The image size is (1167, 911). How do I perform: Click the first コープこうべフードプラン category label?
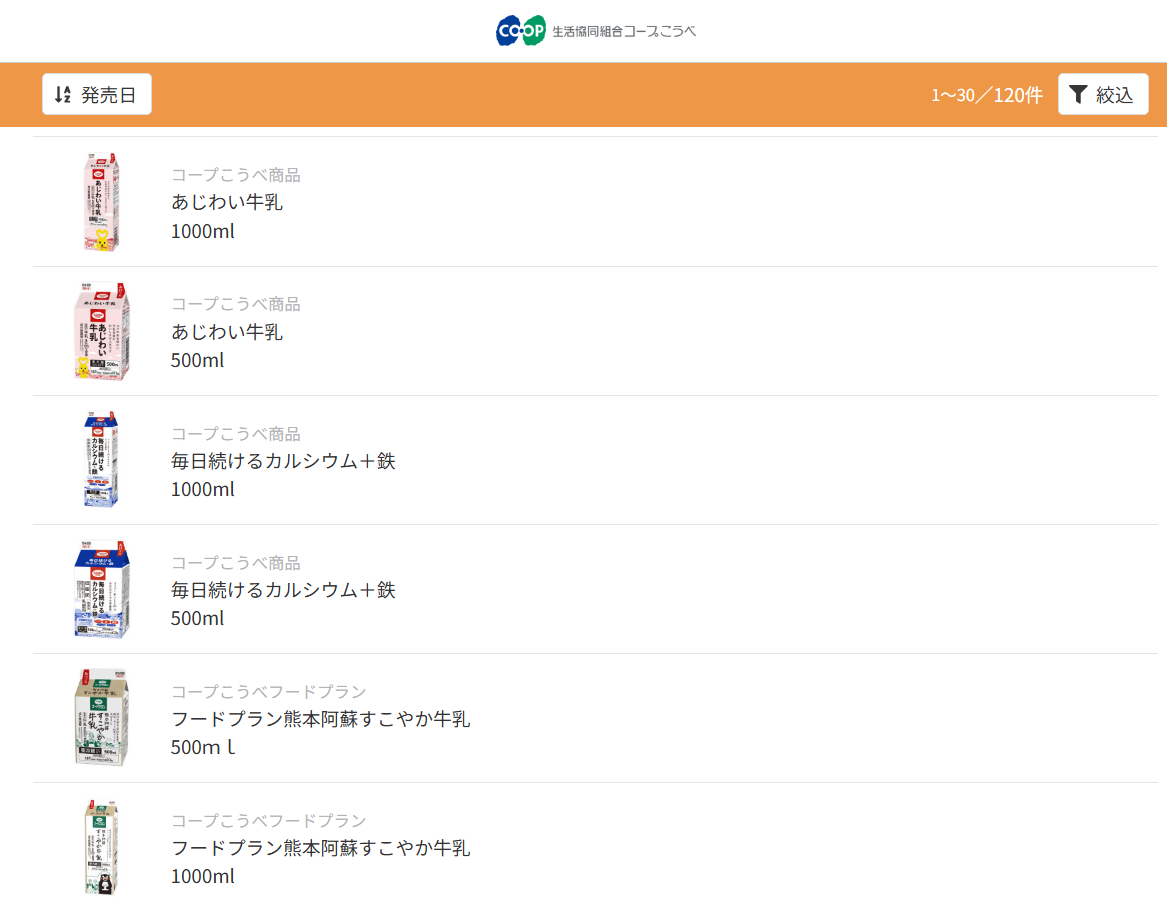tap(269, 691)
